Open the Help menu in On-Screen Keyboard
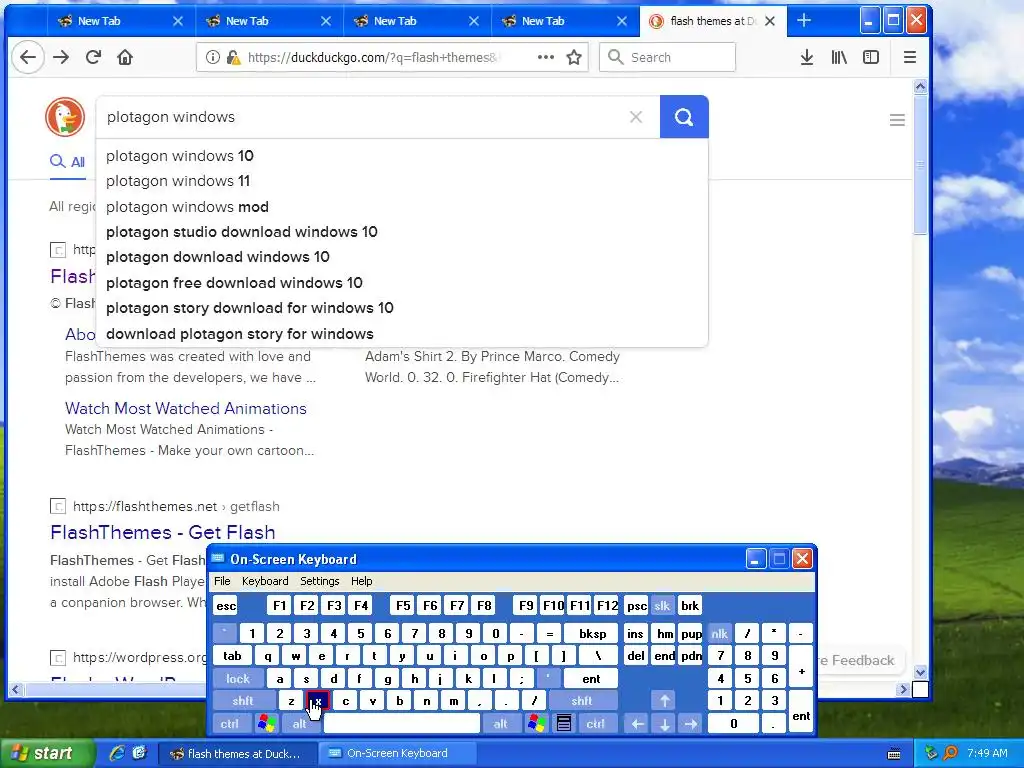 coord(361,581)
